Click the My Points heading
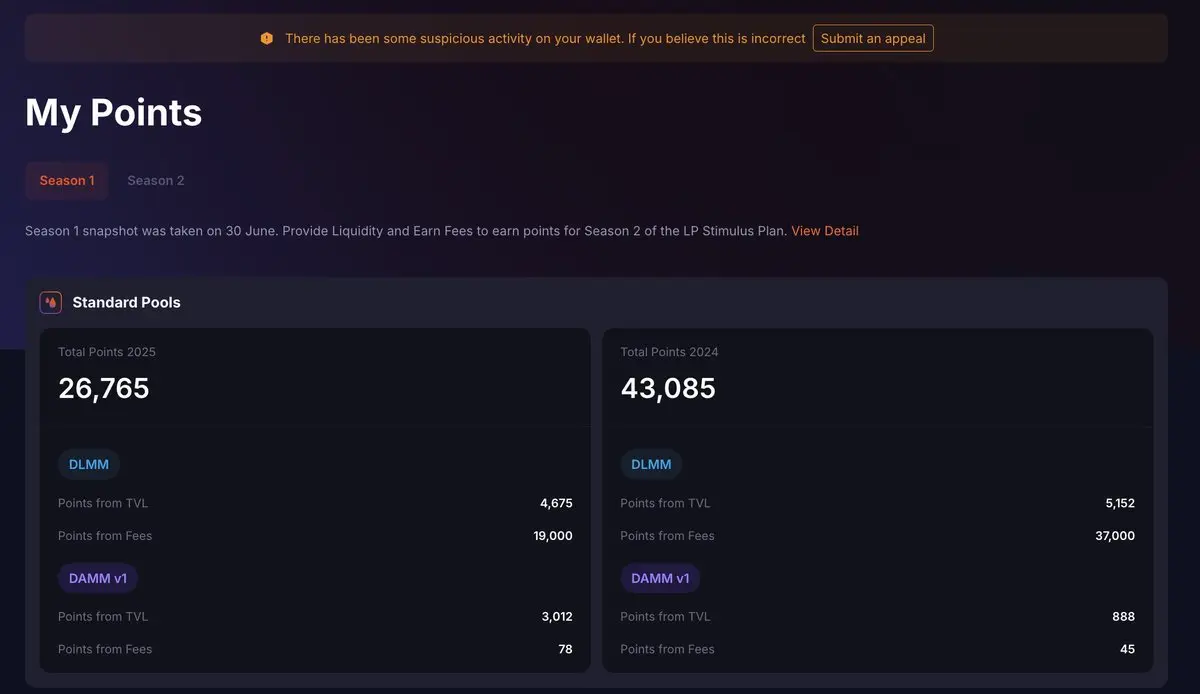1200x694 pixels. pyautogui.click(x=114, y=112)
